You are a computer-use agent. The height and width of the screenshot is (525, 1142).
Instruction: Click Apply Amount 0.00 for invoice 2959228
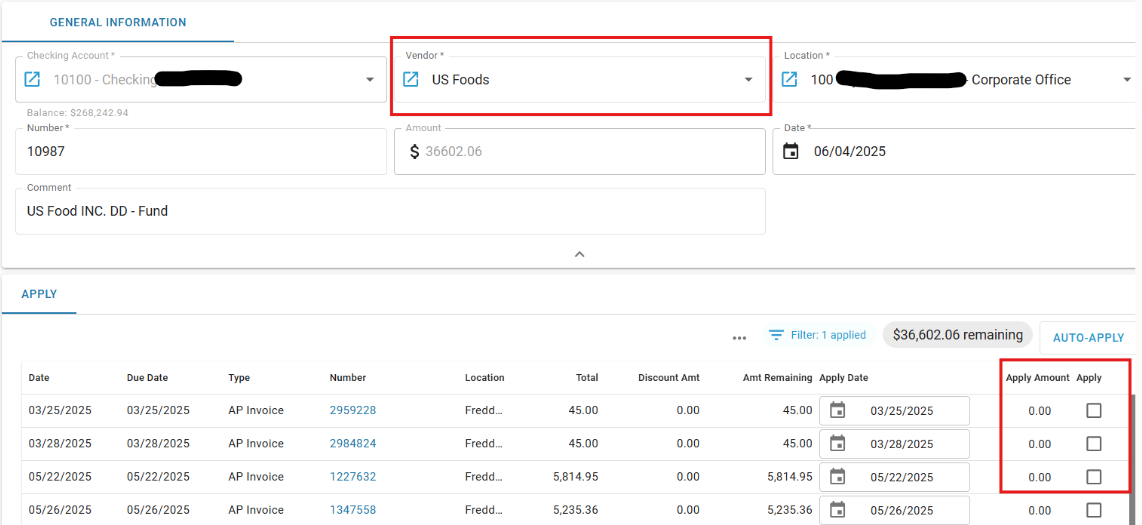1040,411
